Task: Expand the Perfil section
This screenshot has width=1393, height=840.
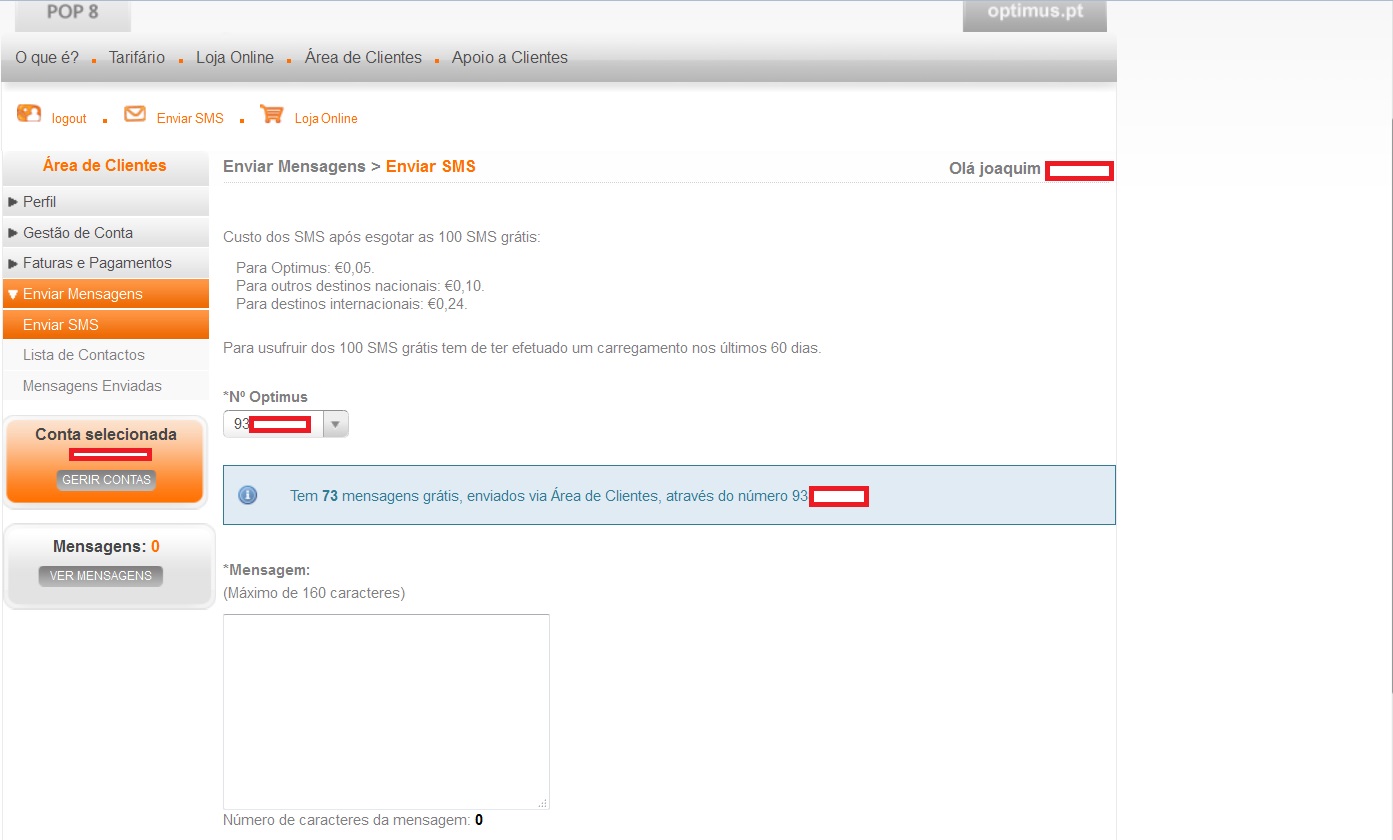Action: (106, 202)
